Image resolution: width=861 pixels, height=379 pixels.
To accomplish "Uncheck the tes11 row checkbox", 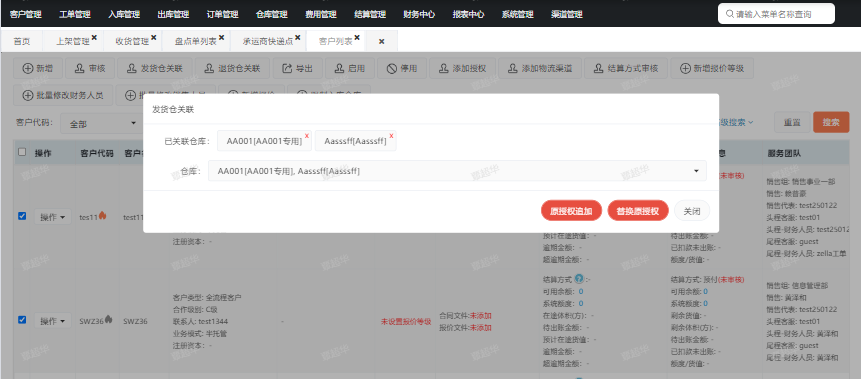I will (x=22, y=216).
